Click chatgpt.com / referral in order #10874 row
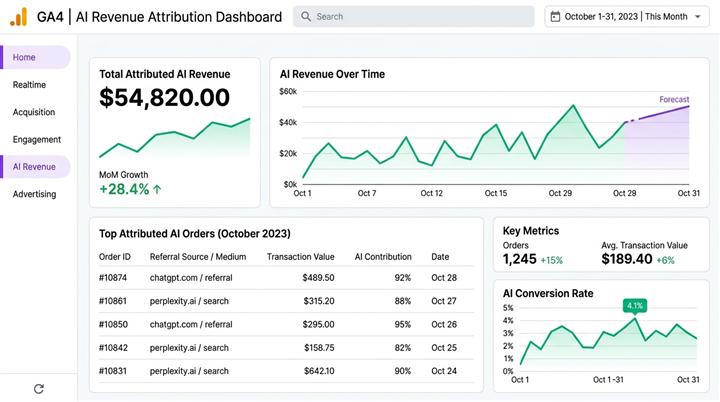 click(191, 278)
